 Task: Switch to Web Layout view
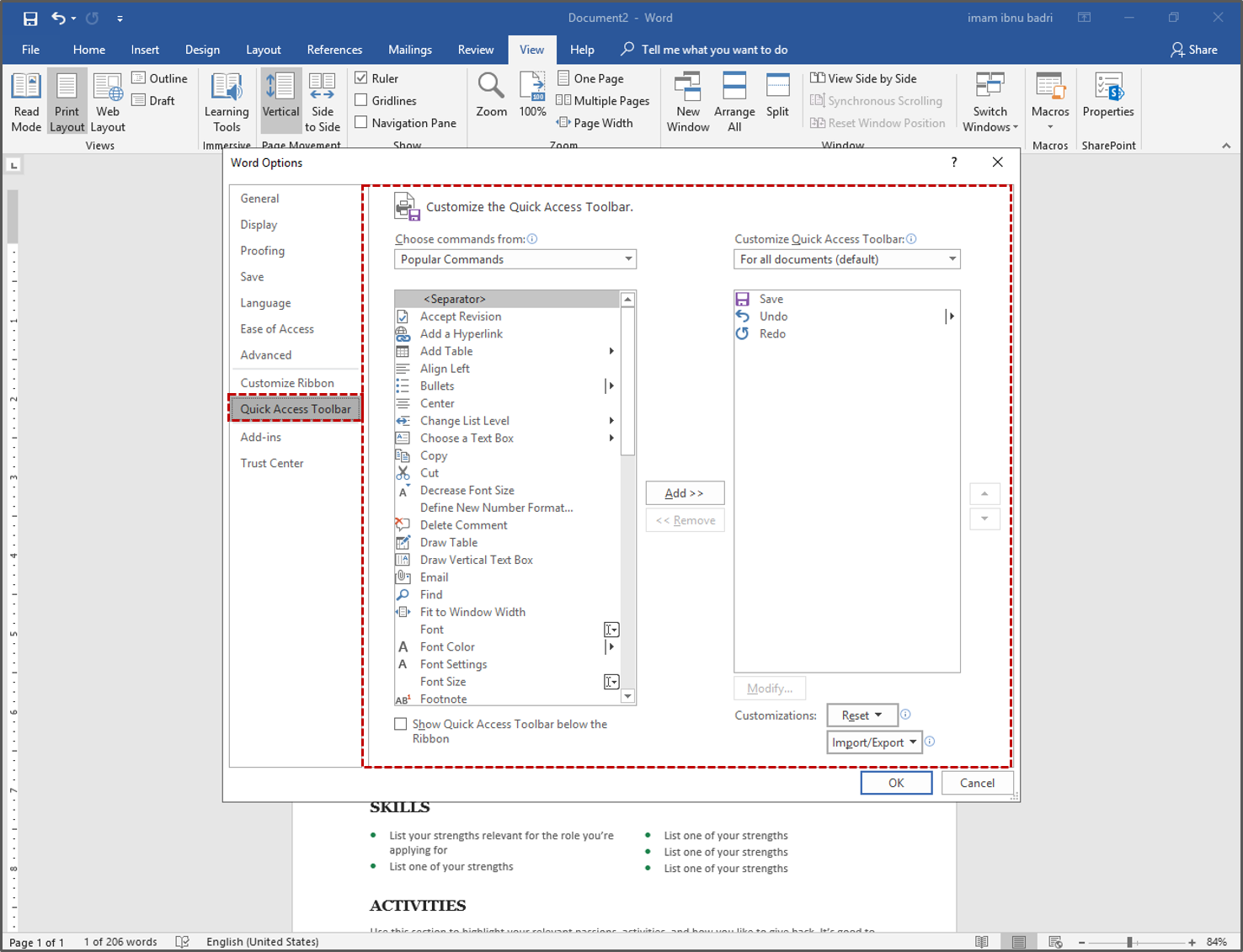click(x=108, y=102)
